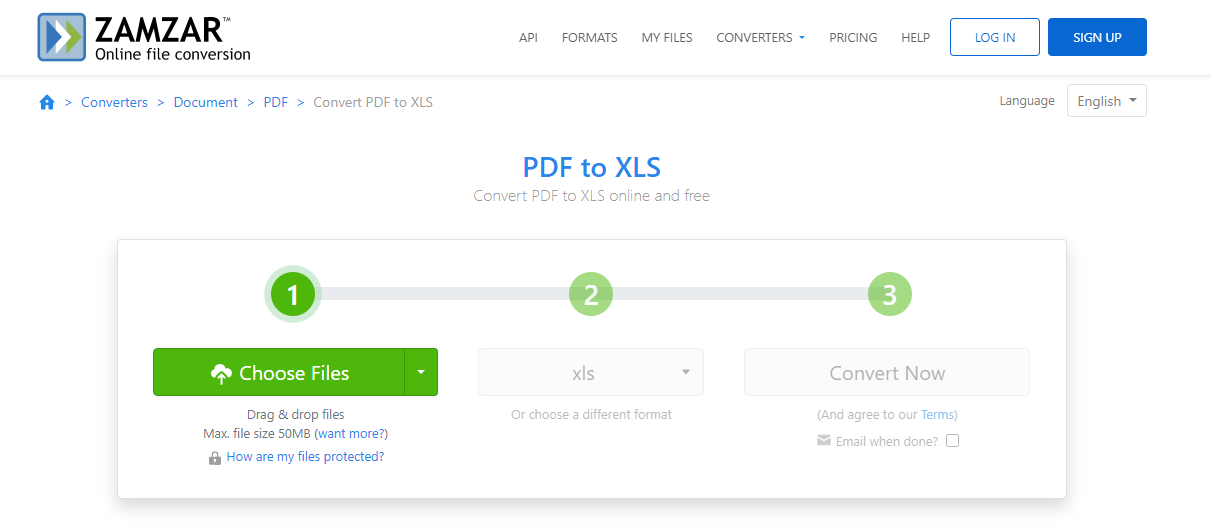The image size is (1211, 524).
Task: Click the envelope icon near email option
Action: (x=824, y=440)
